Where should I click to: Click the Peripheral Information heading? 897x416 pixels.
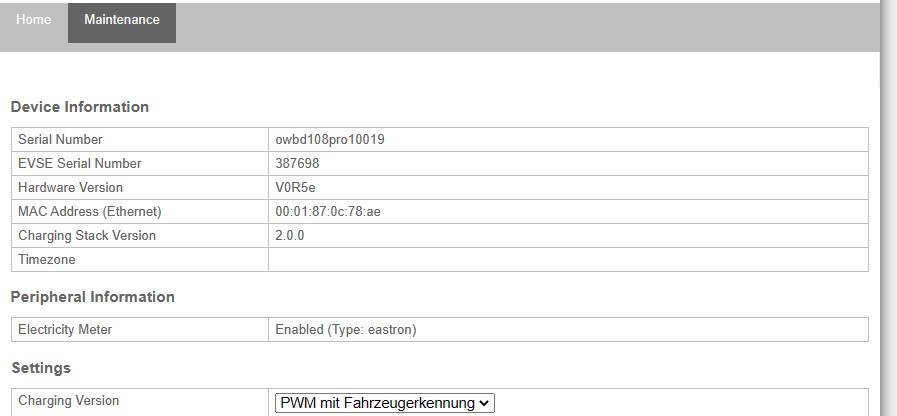coord(92,297)
